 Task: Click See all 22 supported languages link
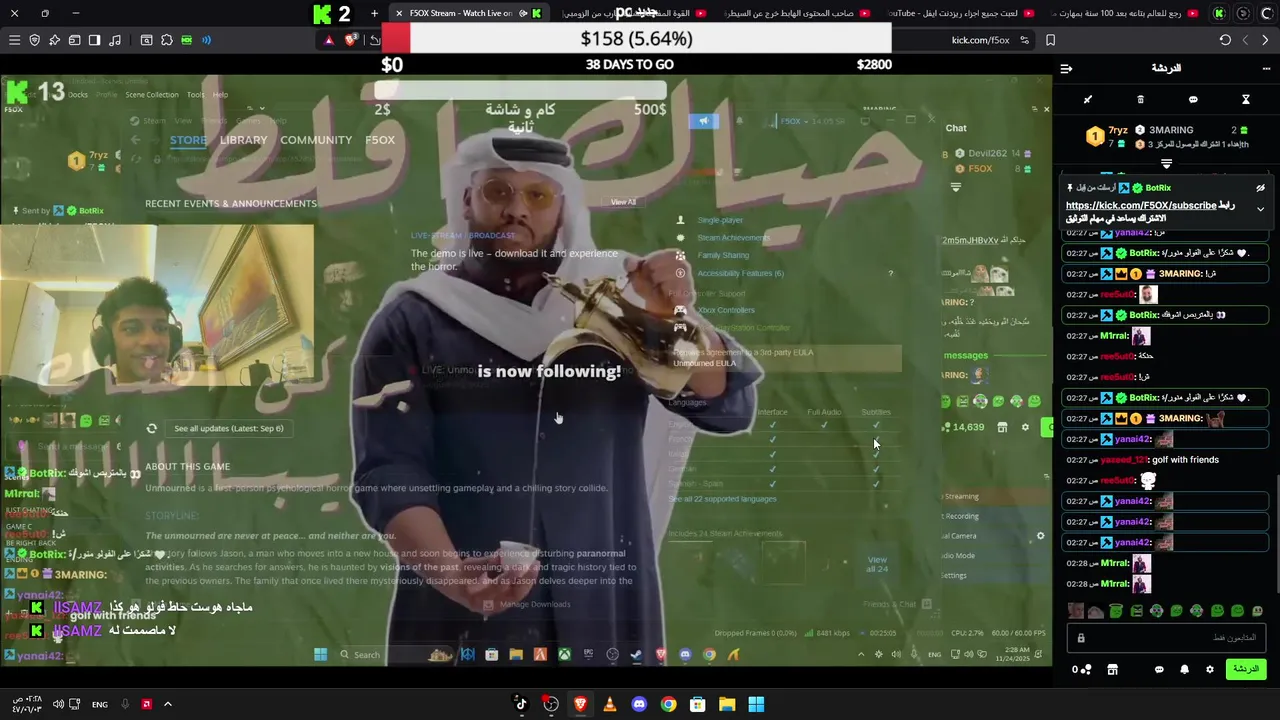pos(722,499)
